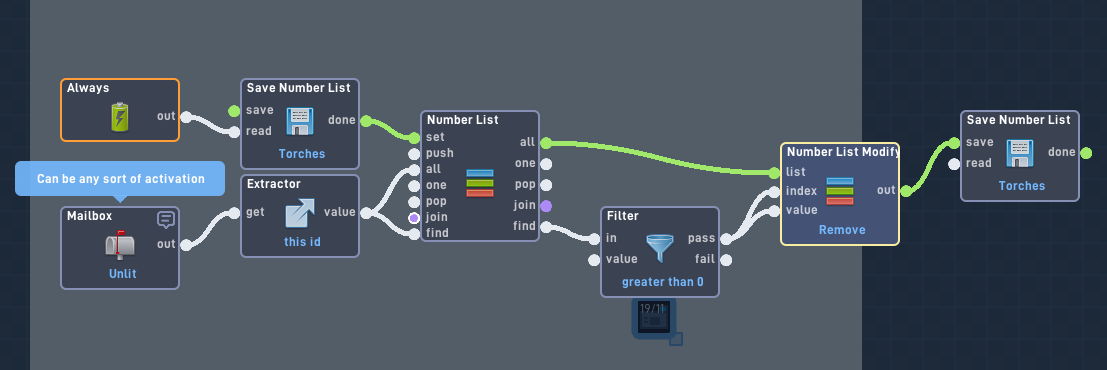
Task: Select the small 19/11 thumbnail below Filter
Action: pos(654,318)
